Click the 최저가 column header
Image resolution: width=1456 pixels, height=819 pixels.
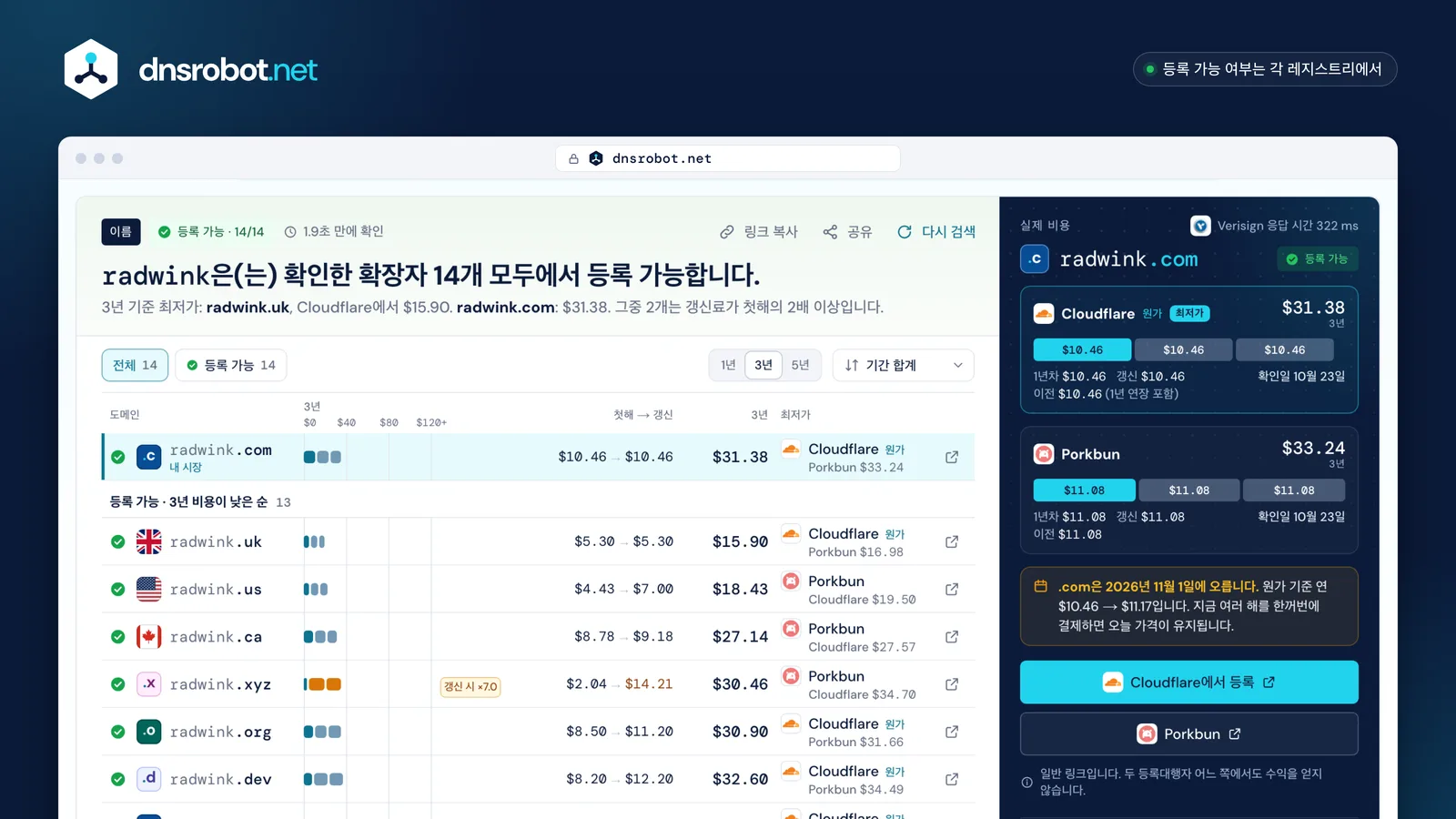[x=795, y=415]
